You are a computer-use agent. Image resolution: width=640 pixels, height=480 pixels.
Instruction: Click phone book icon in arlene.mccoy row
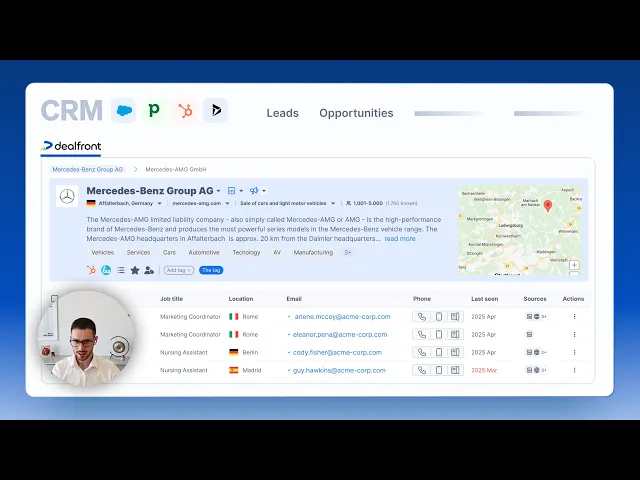pos(455,317)
